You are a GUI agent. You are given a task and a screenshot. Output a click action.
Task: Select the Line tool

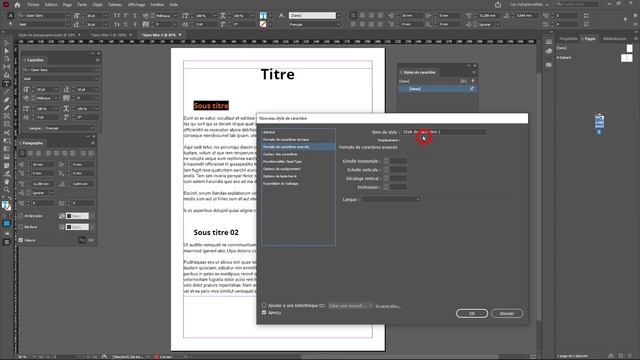7,92
